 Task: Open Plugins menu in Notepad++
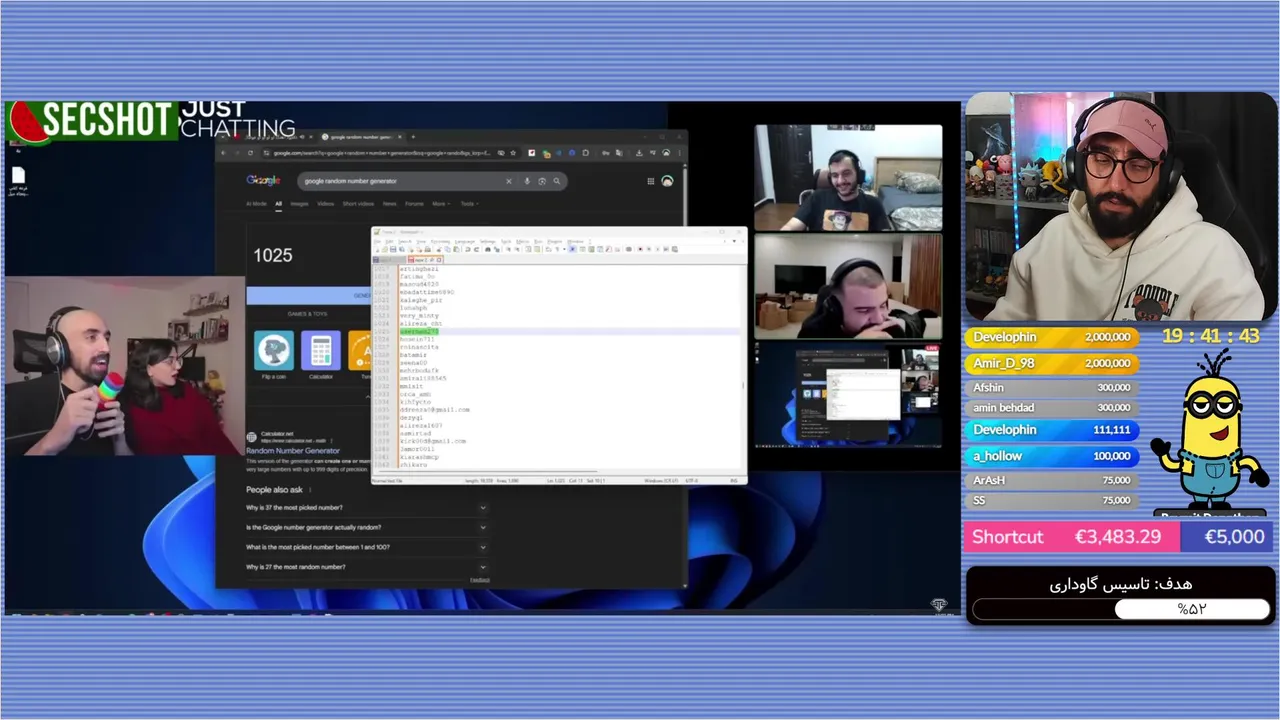click(555, 241)
